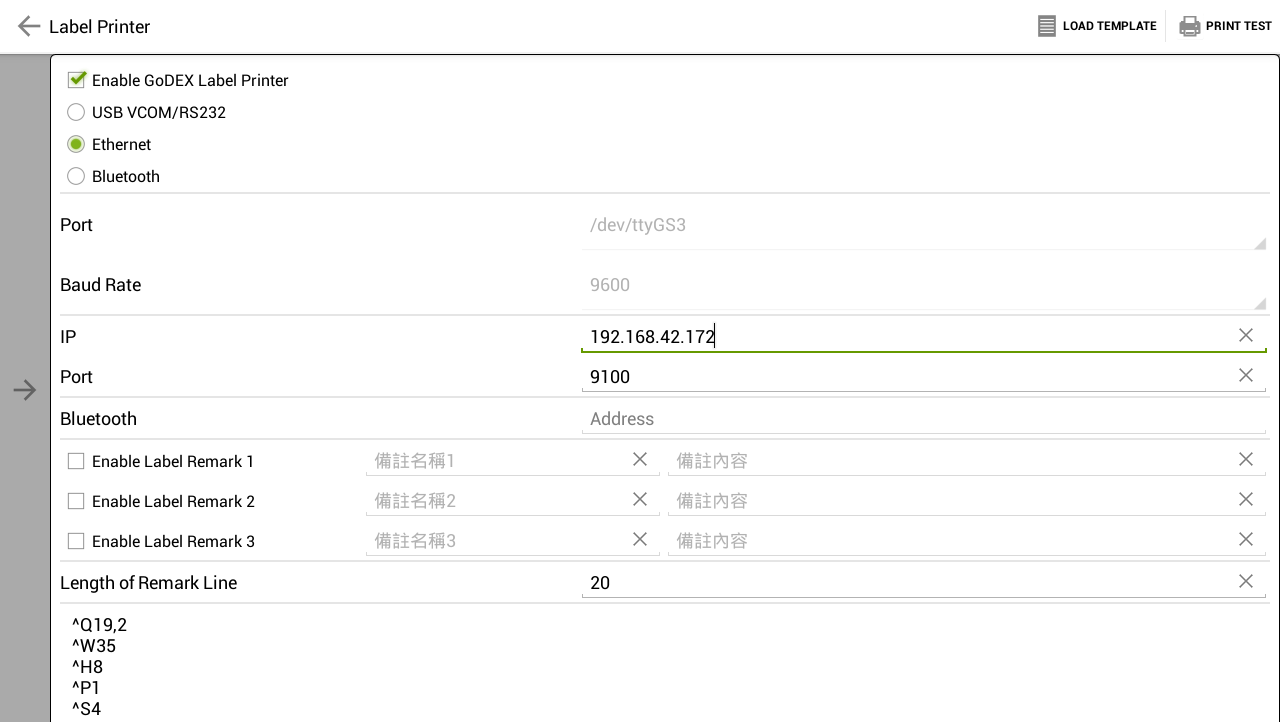Viewport: 1280px width, 722px height.
Task: Click the Load Template icon
Action: pos(1047,26)
